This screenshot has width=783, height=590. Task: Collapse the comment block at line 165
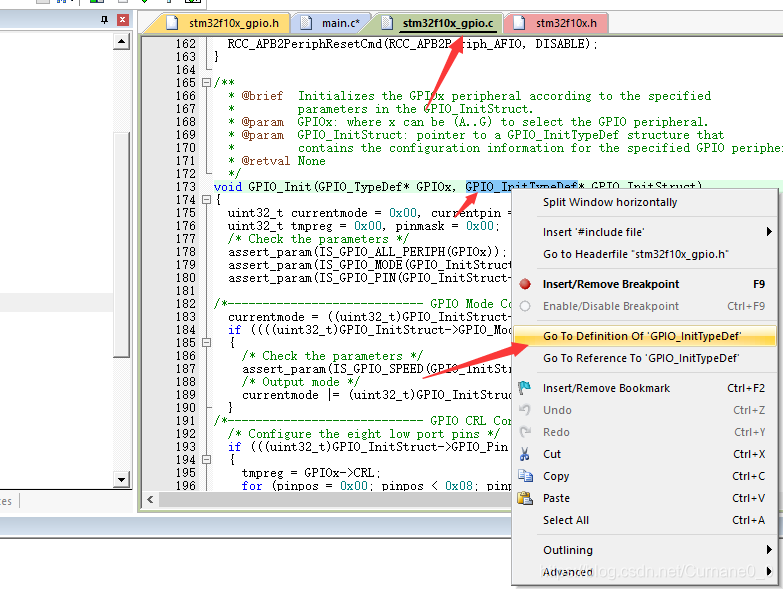pos(206,82)
